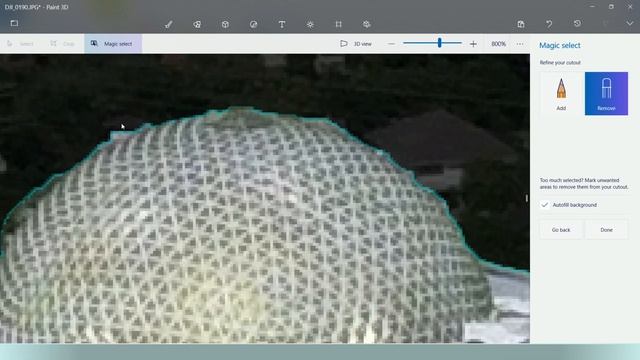Click the 'Too much selected?' hint text
Viewport: 640px width, 360px height.
tap(584, 184)
